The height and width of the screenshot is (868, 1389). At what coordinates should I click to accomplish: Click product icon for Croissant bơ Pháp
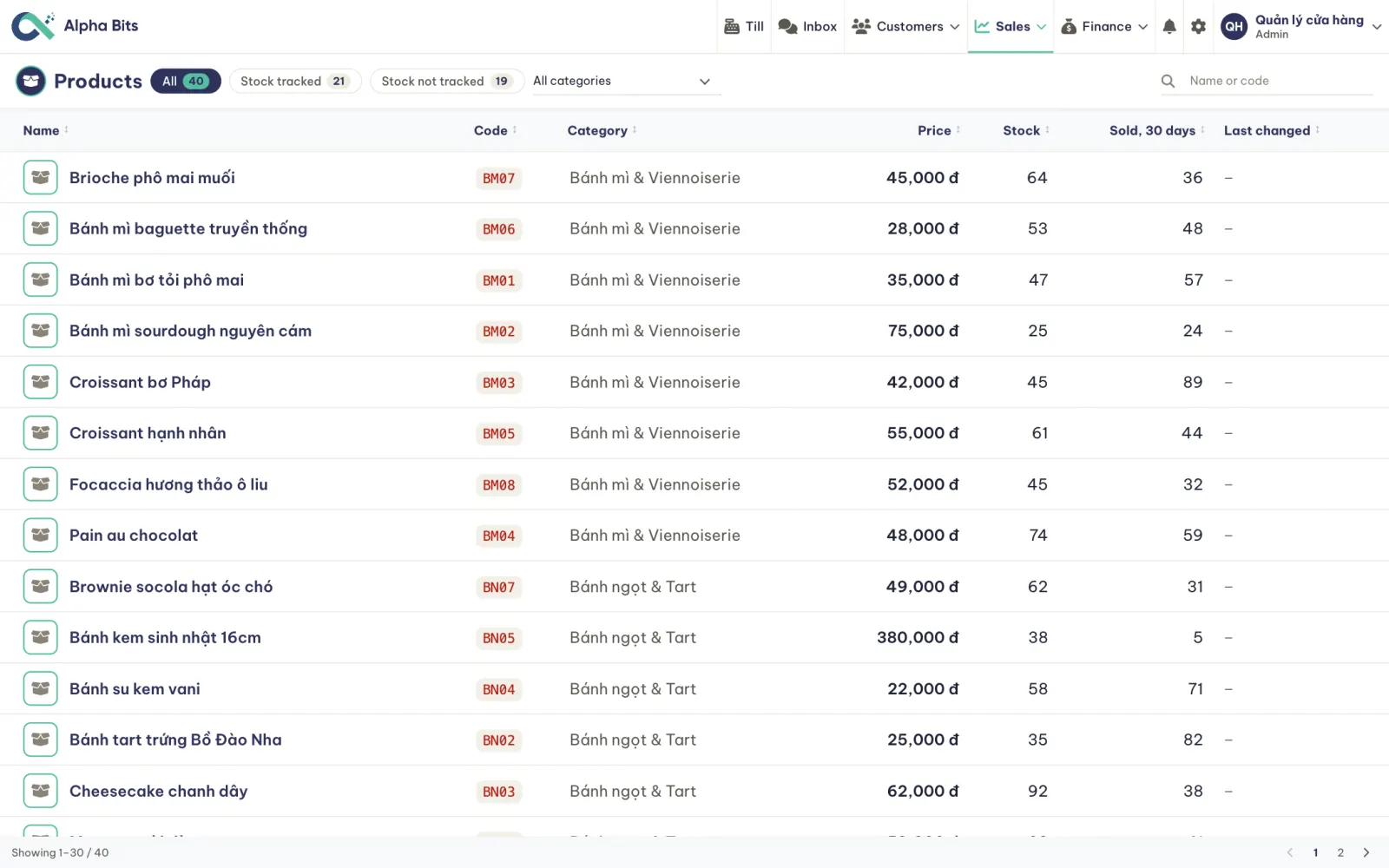(40, 382)
